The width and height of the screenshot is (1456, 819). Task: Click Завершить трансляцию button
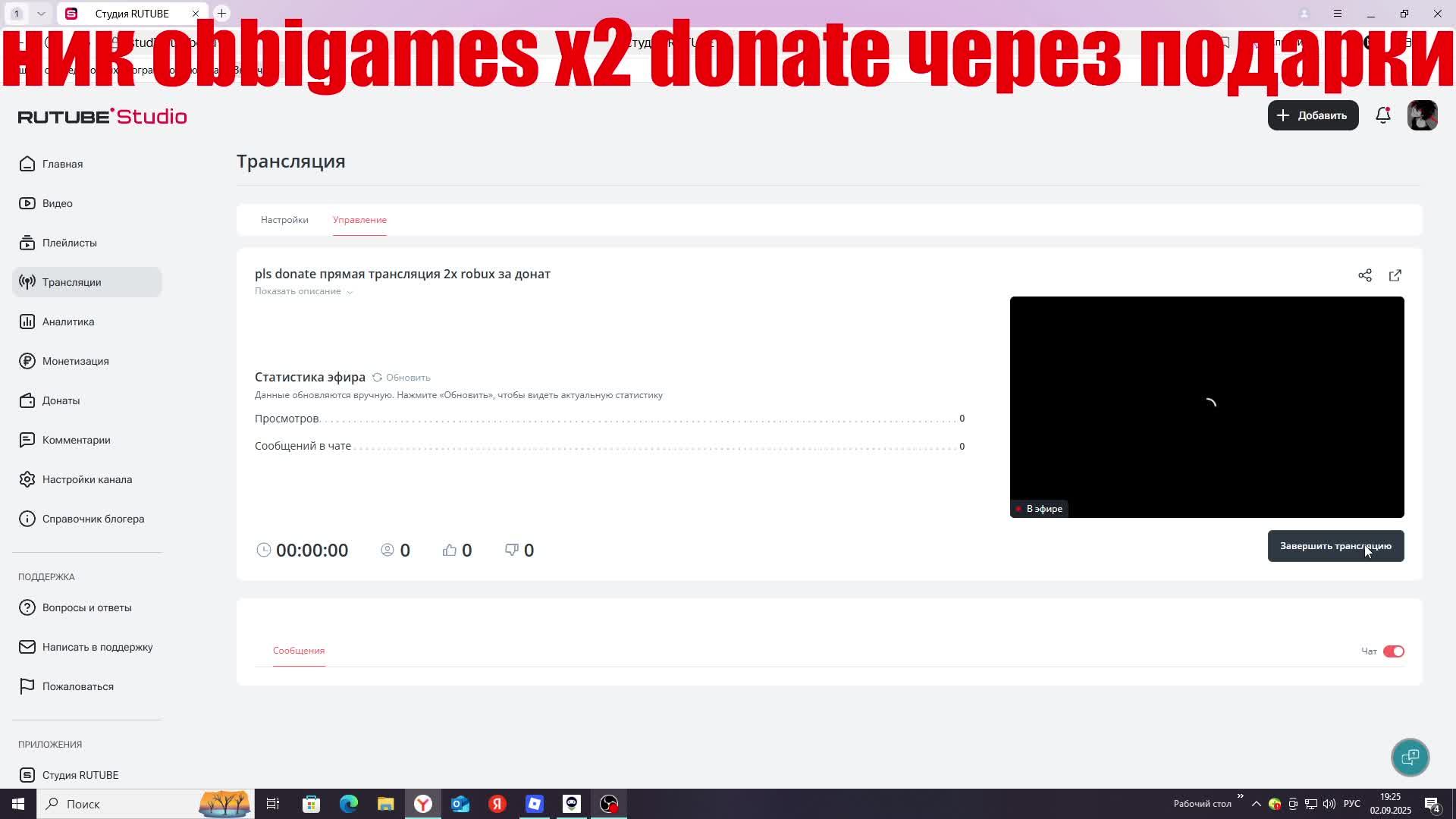pos(1335,546)
